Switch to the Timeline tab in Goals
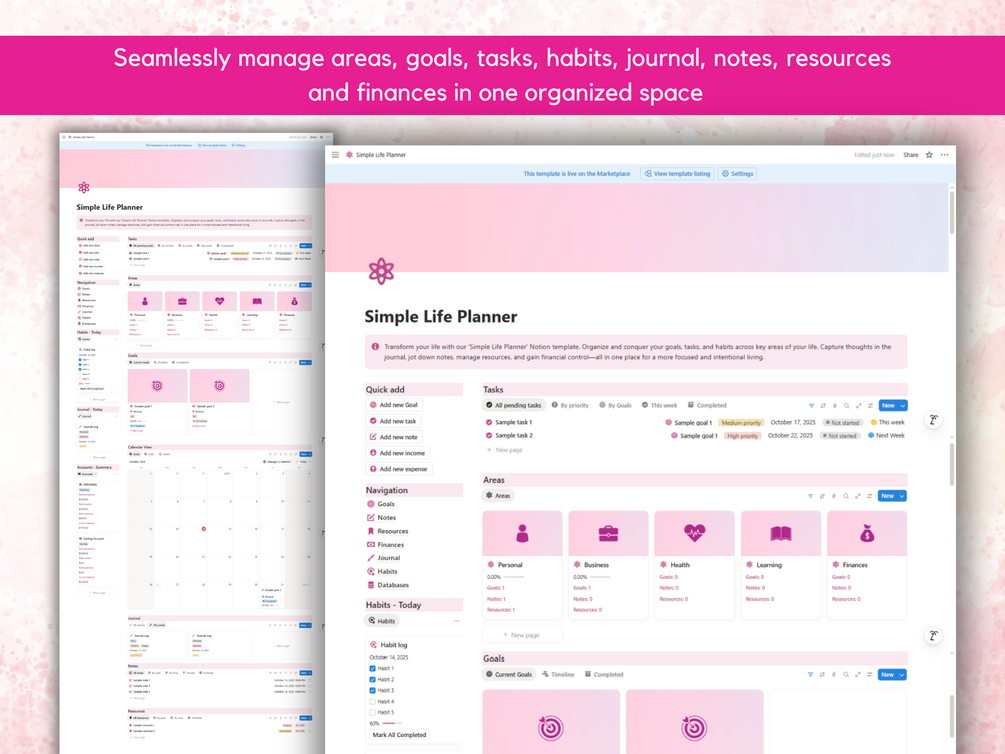 [558, 674]
